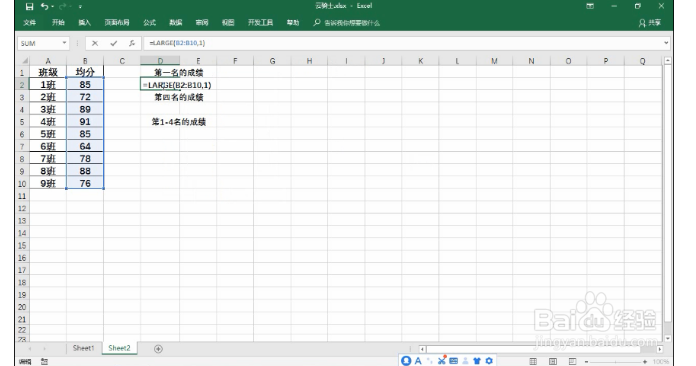Open the 文件 menu

click(x=30, y=23)
